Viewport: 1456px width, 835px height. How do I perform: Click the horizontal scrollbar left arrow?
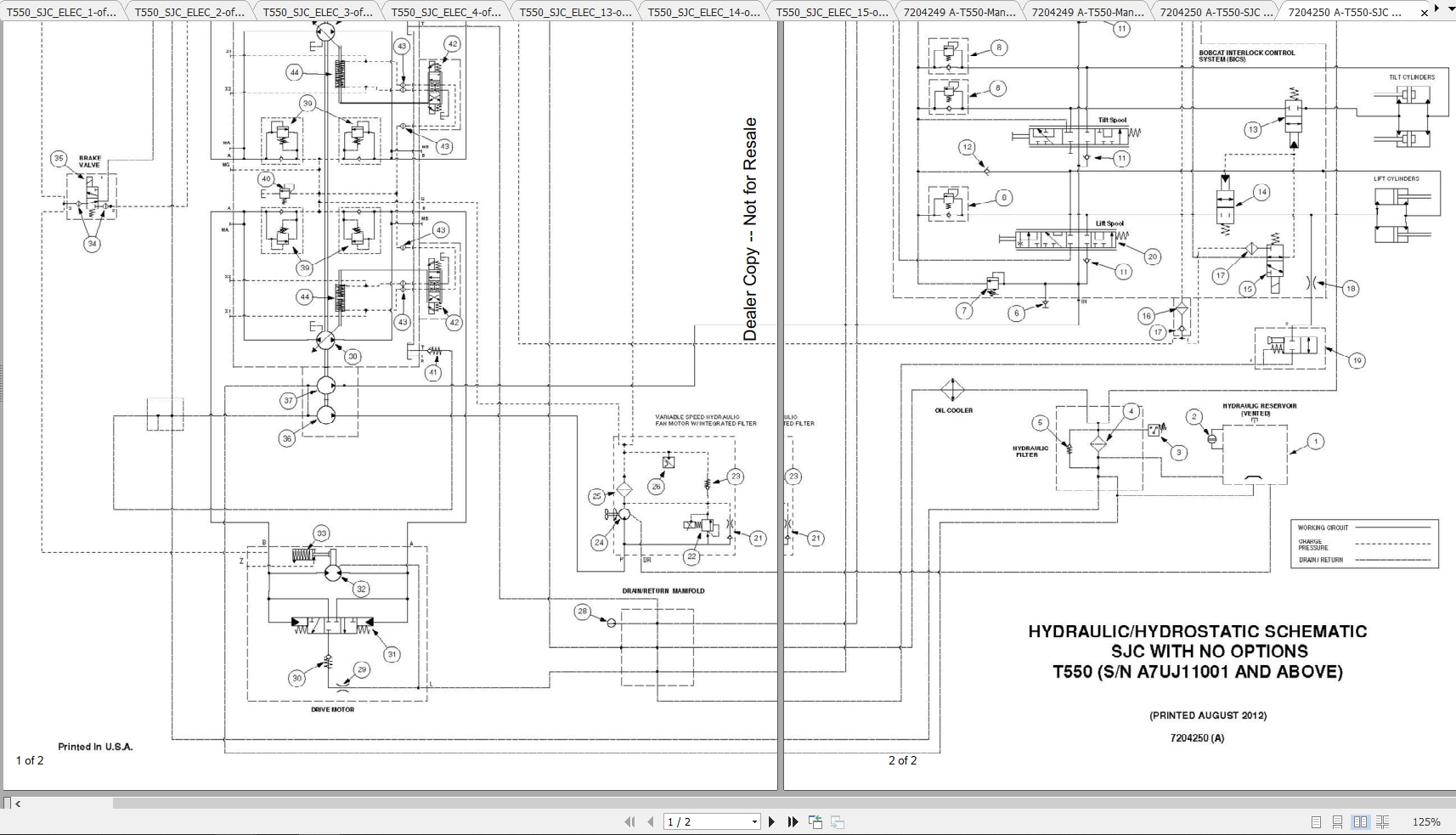pos(18,803)
